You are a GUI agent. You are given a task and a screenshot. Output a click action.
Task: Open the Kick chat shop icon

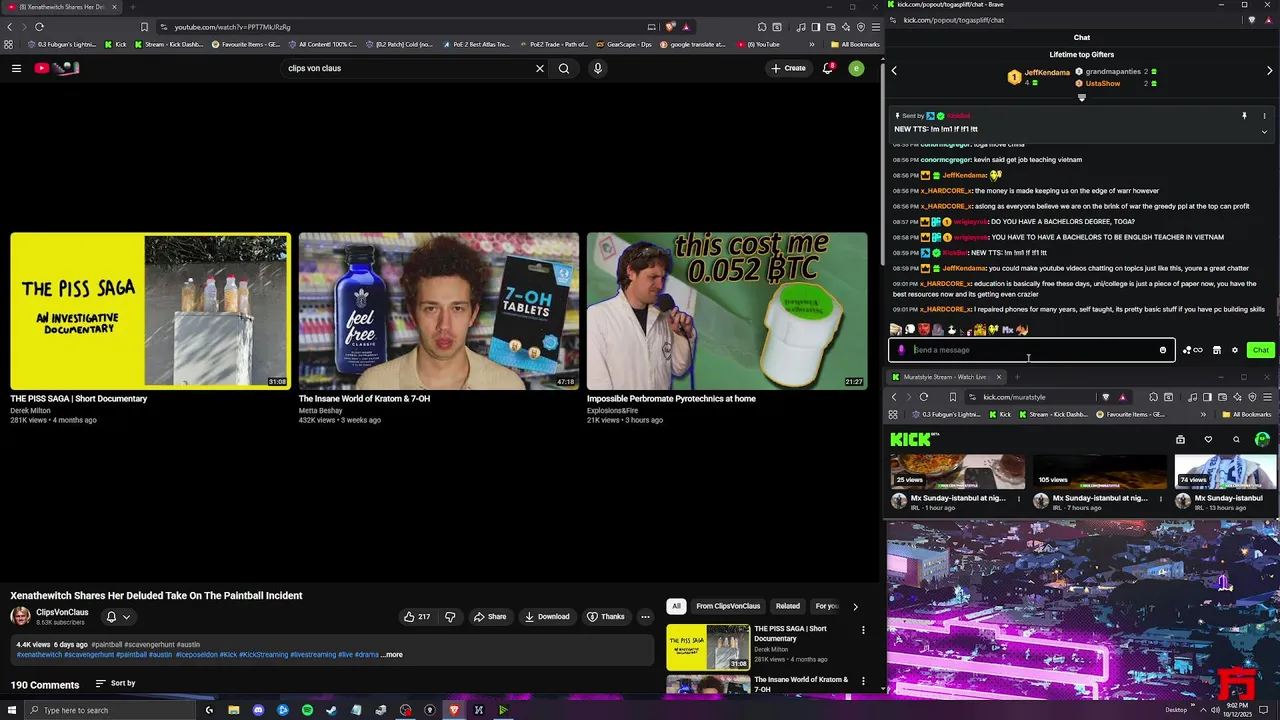[1217, 350]
